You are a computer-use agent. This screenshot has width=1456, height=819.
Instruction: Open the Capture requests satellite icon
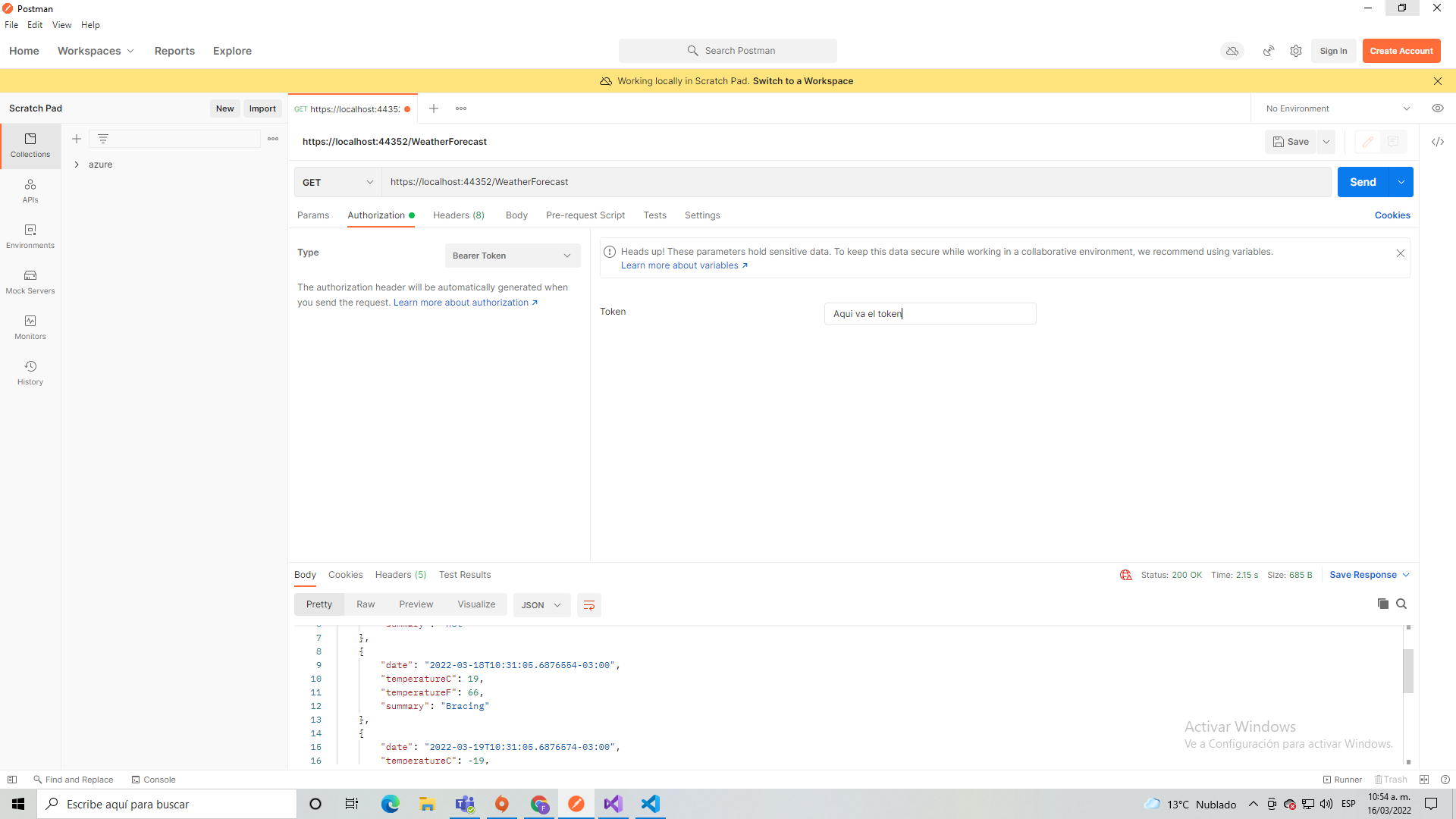(x=1269, y=51)
